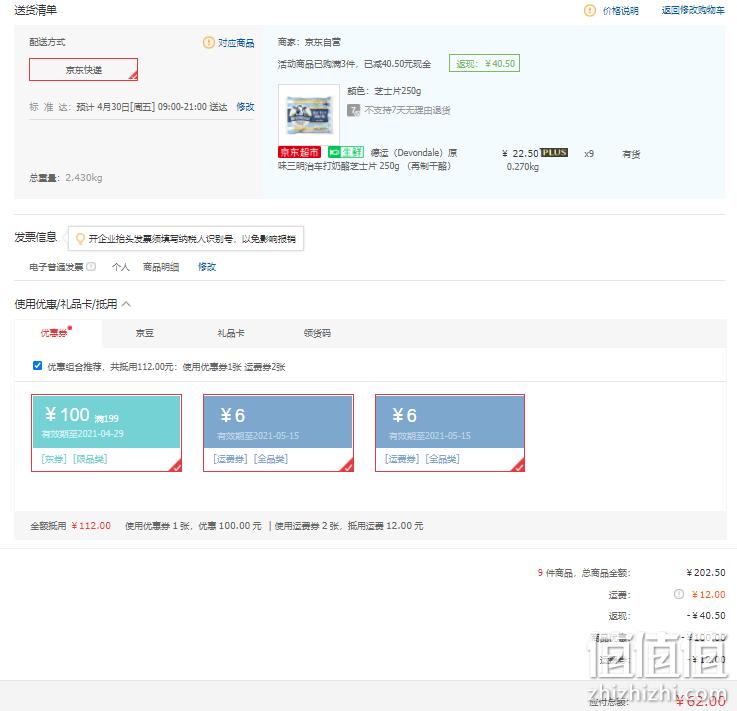Collapse the 使用优惠/礼品卡/抵用 section
Viewport: 737px width, 711px height.
click(x=126, y=304)
